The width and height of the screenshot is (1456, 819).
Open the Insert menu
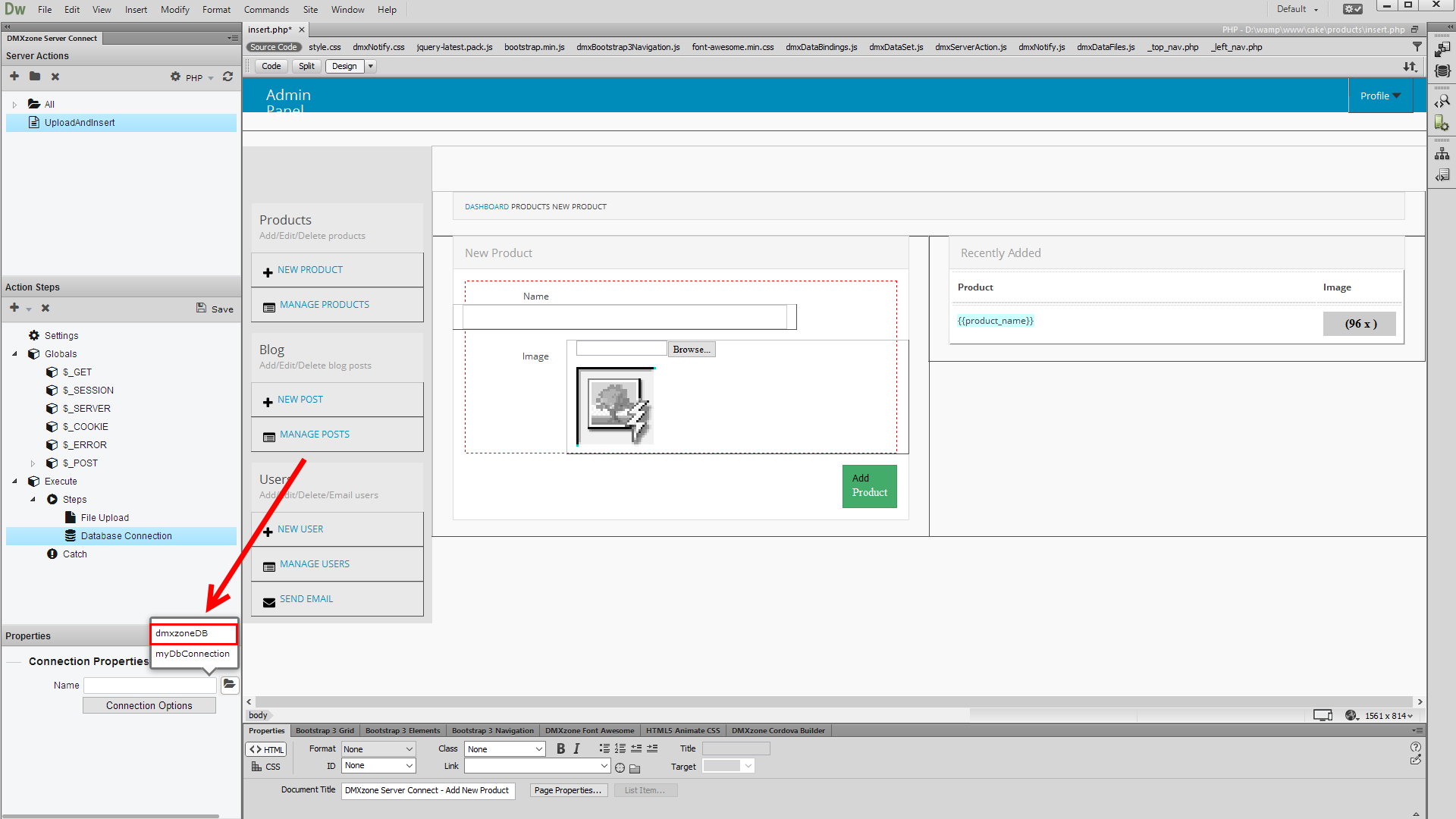136,10
